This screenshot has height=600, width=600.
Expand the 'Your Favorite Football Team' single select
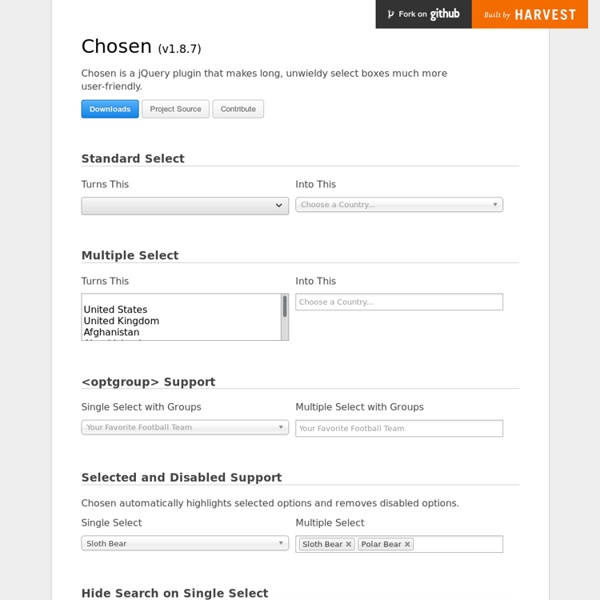[x=180, y=427]
